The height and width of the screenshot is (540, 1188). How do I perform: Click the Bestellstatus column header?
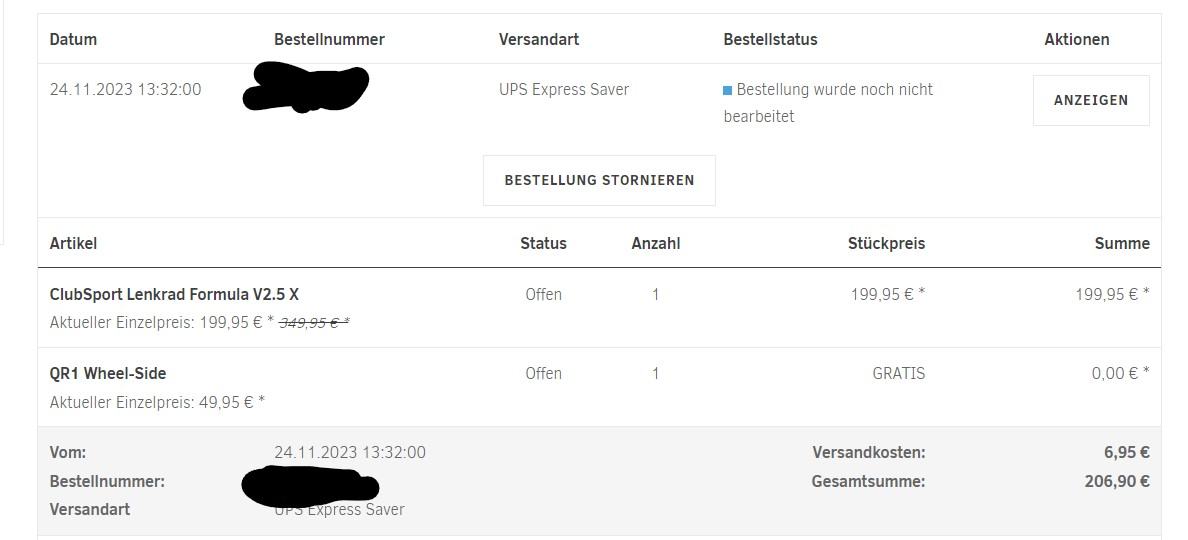[770, 39]
